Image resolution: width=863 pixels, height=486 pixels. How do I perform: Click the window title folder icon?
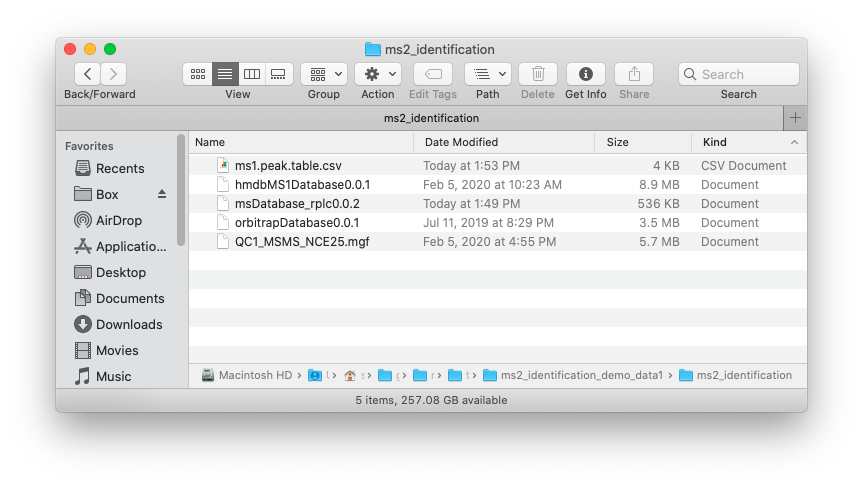373,49
